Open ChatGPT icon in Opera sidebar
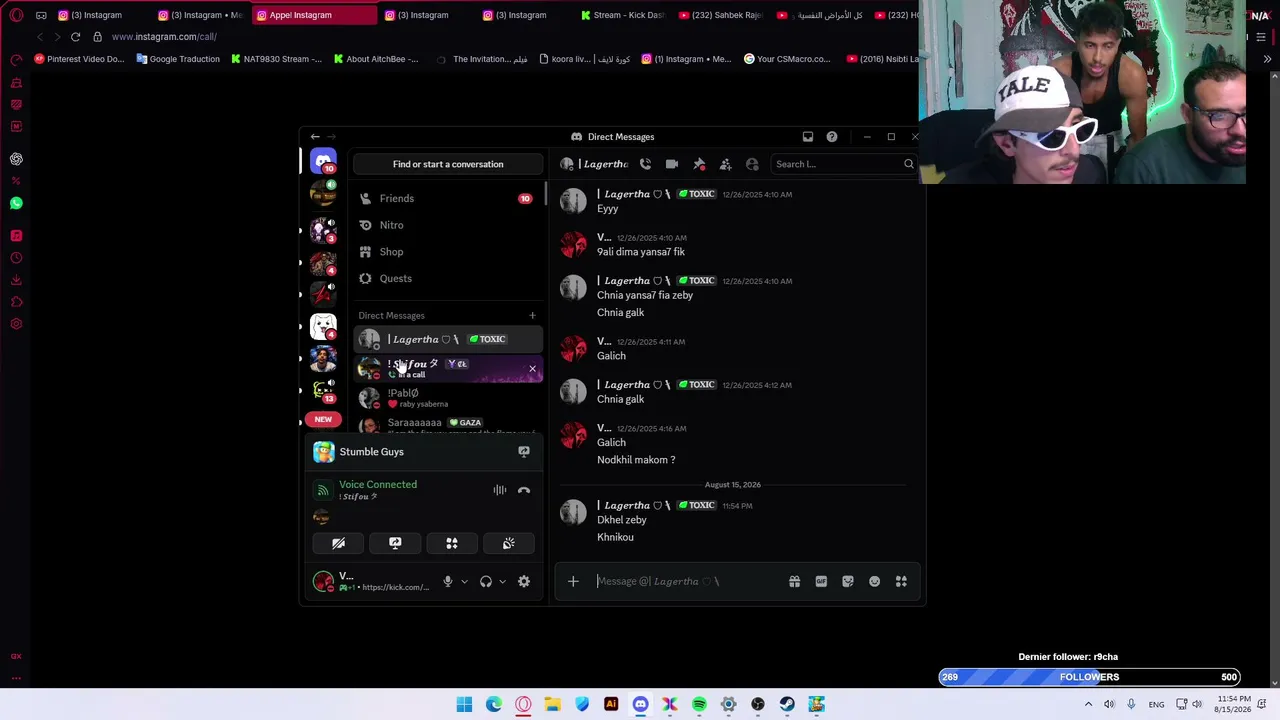The width and height of the screenshot is (1280, 720). pos(16,159)
